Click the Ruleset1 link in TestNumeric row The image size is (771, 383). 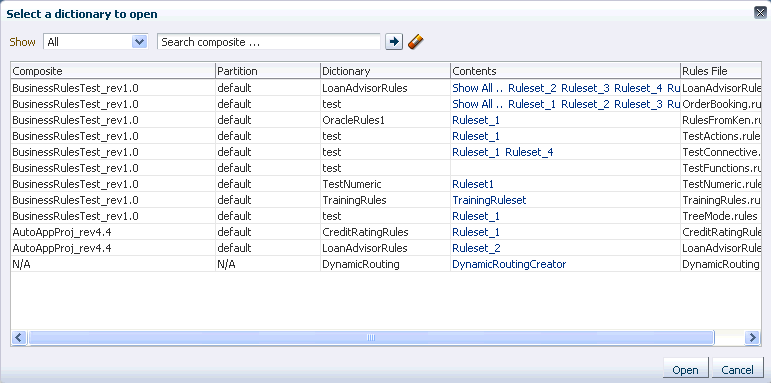tap(473, 184)
